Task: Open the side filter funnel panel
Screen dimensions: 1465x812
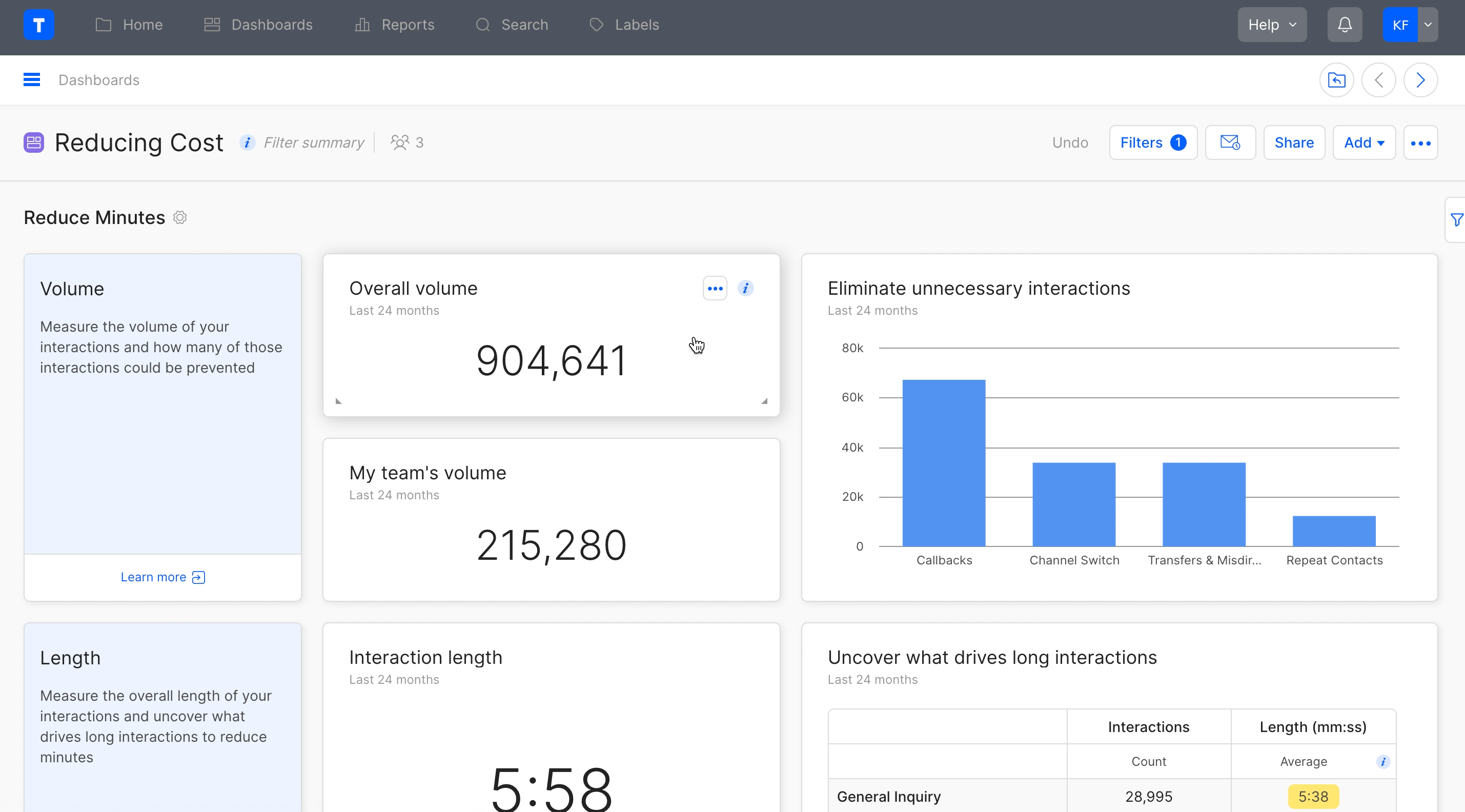Action: (1456, 220)
